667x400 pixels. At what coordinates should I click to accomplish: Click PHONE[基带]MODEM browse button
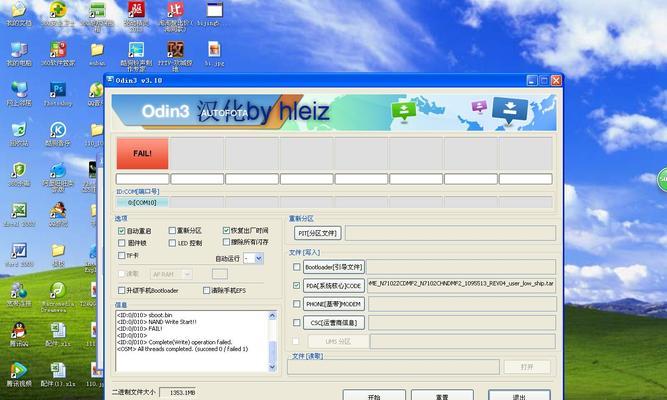[x=334, y=304]
